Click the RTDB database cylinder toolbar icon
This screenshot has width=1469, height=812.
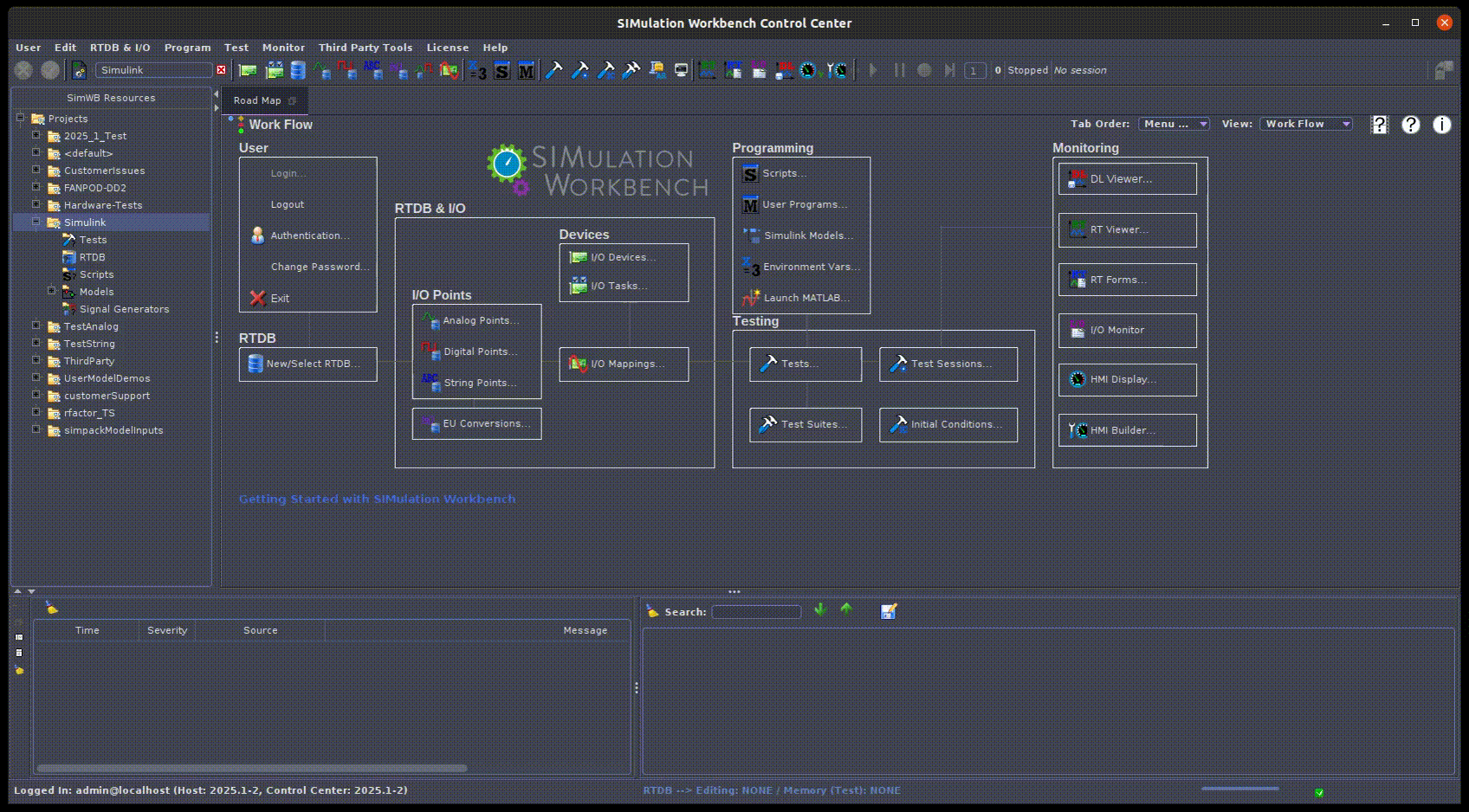coord(298,71)
